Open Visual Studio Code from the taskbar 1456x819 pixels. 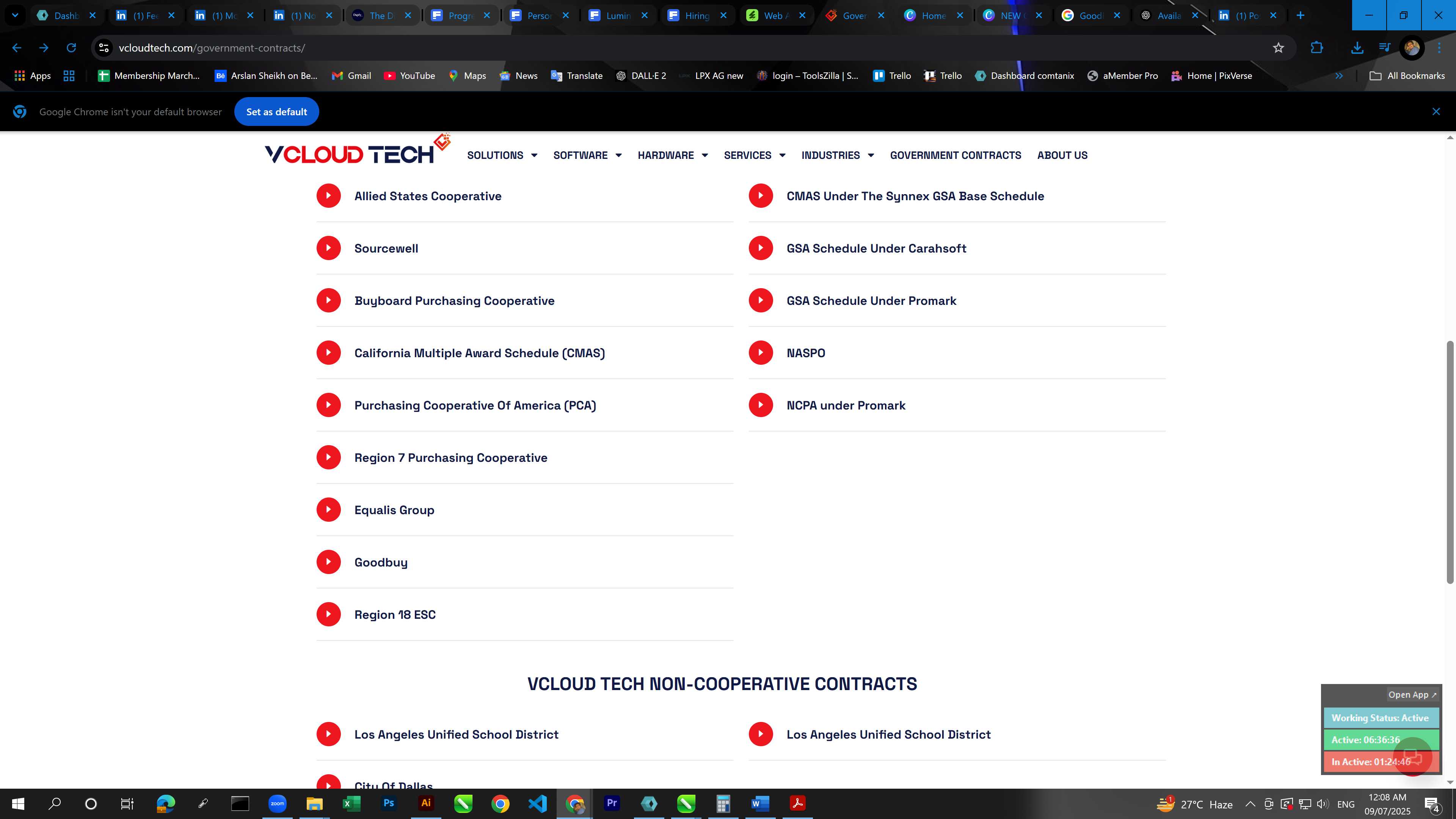538,803
